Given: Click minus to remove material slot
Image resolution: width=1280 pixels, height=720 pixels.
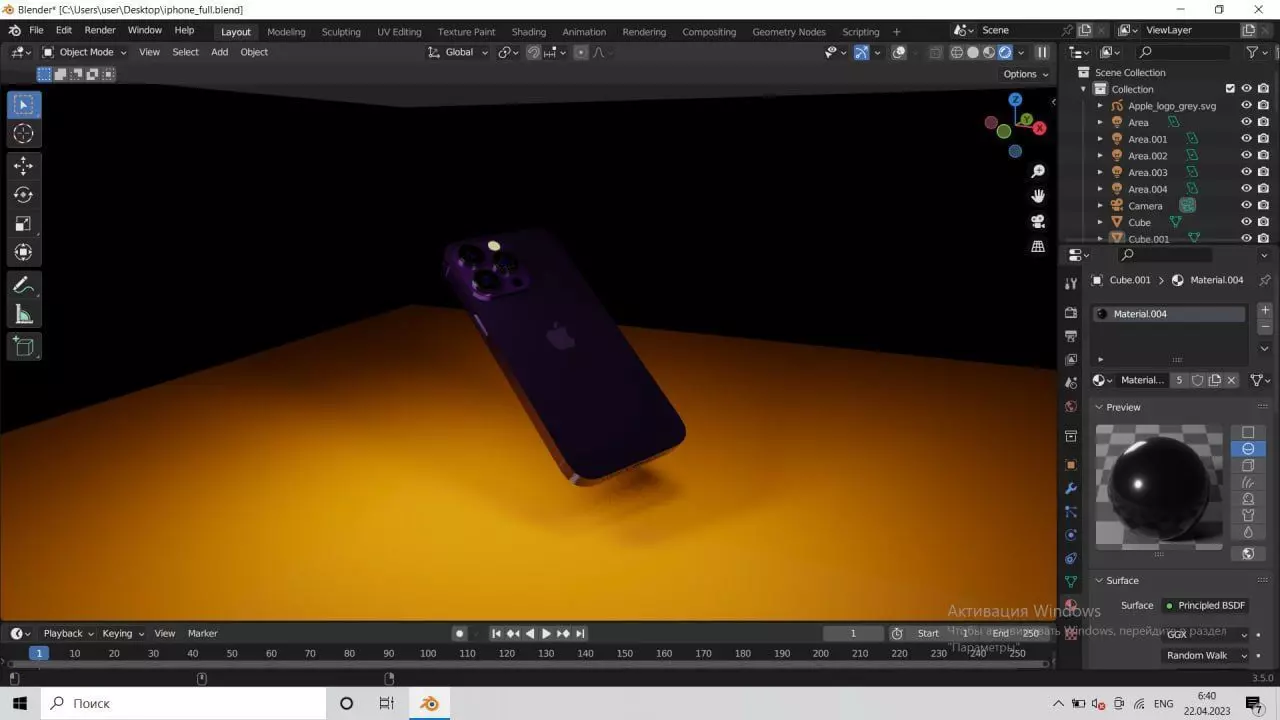Looking at the screenshot, I should coord(1265,327).
